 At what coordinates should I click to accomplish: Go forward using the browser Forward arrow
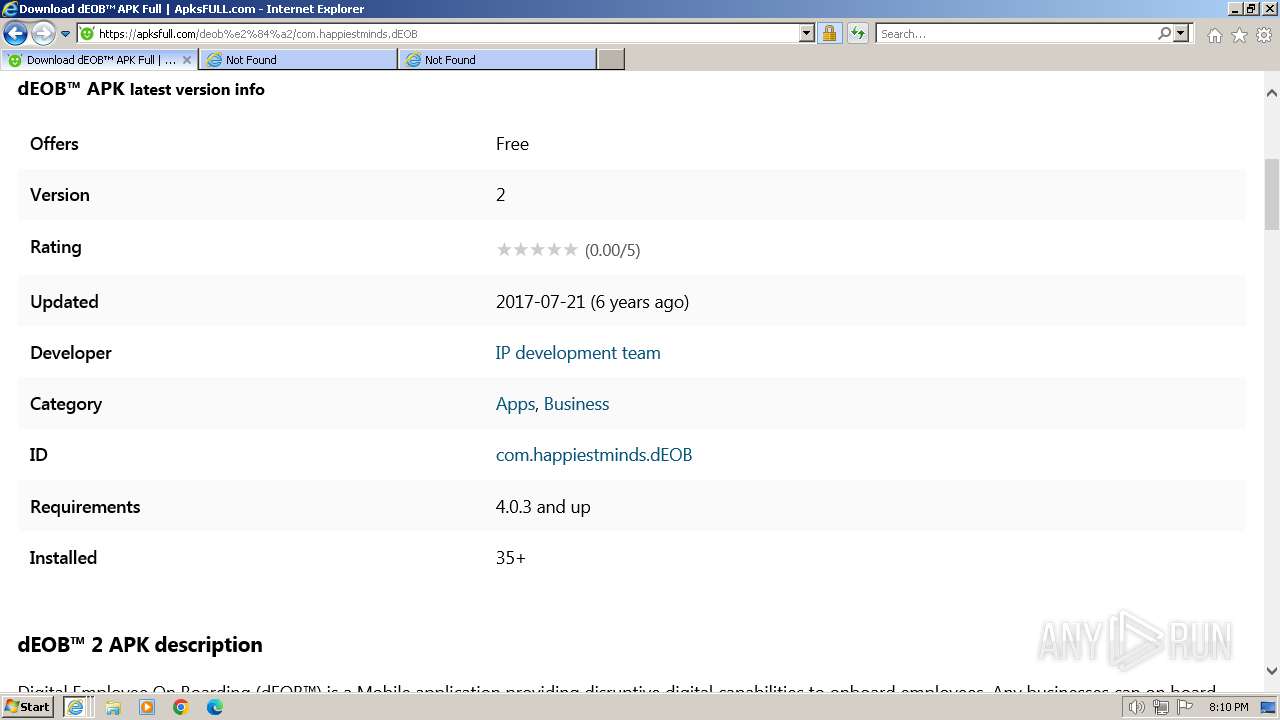[42, 33]
